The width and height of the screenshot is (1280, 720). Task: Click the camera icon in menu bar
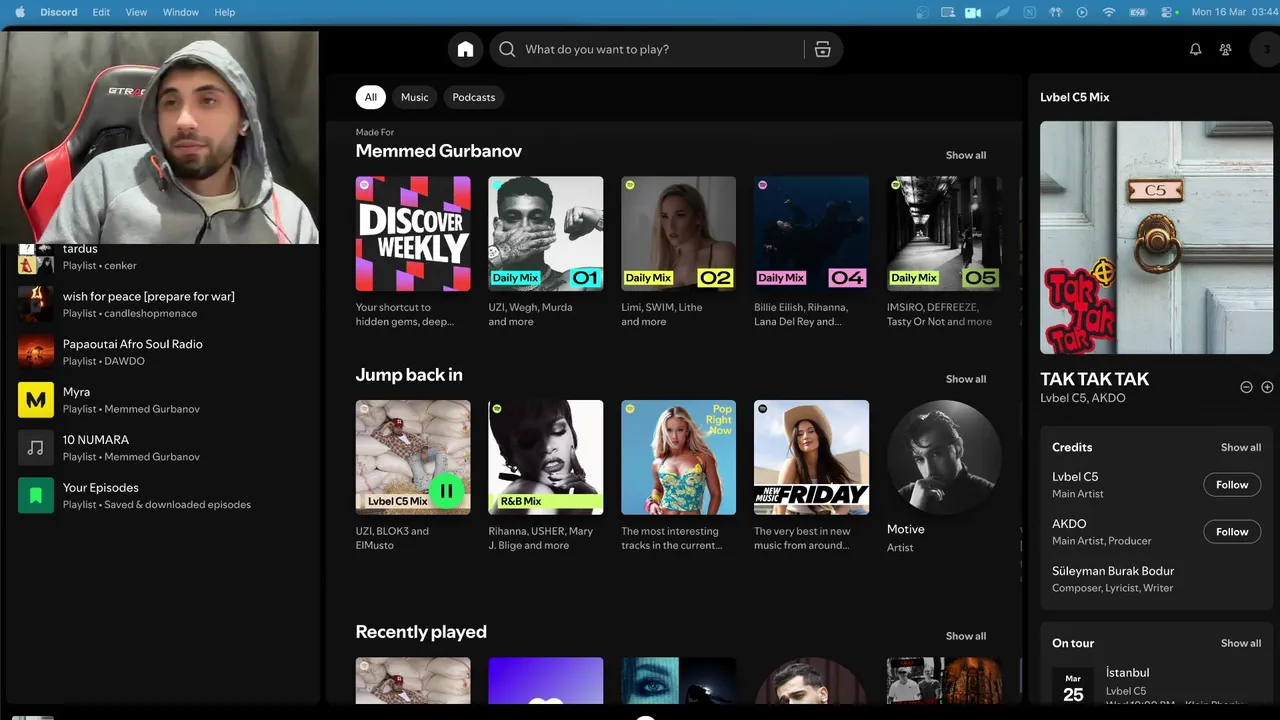pyautogui.click(x=973, y=12)
